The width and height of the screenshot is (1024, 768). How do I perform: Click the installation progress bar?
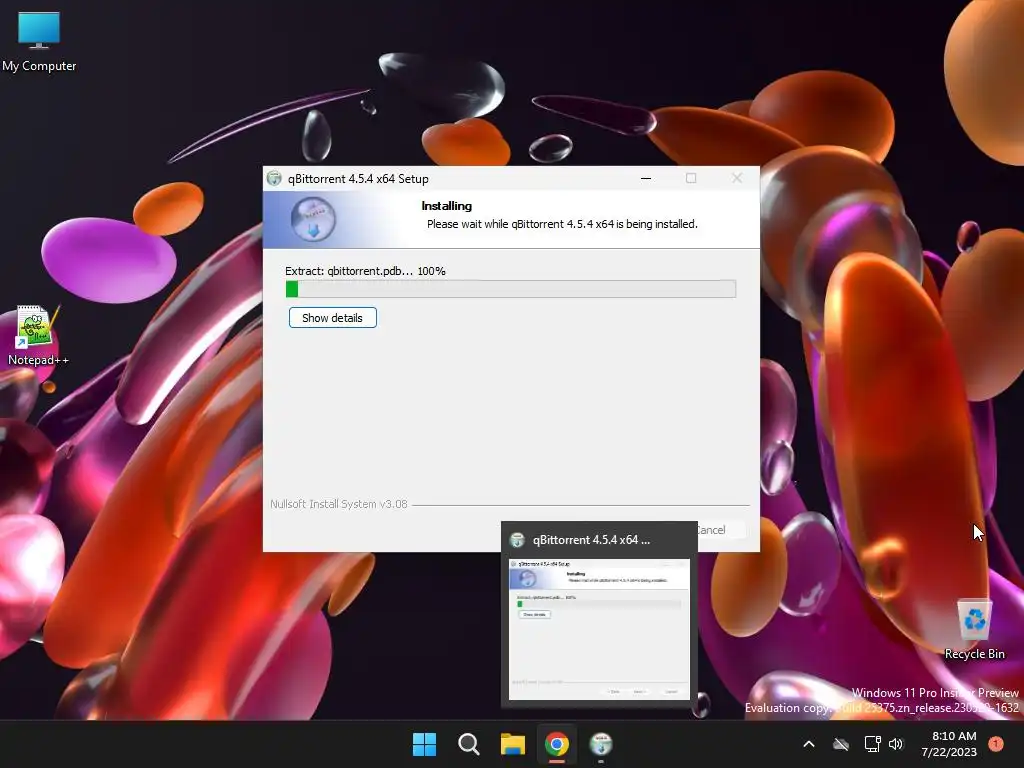point(511,289)
